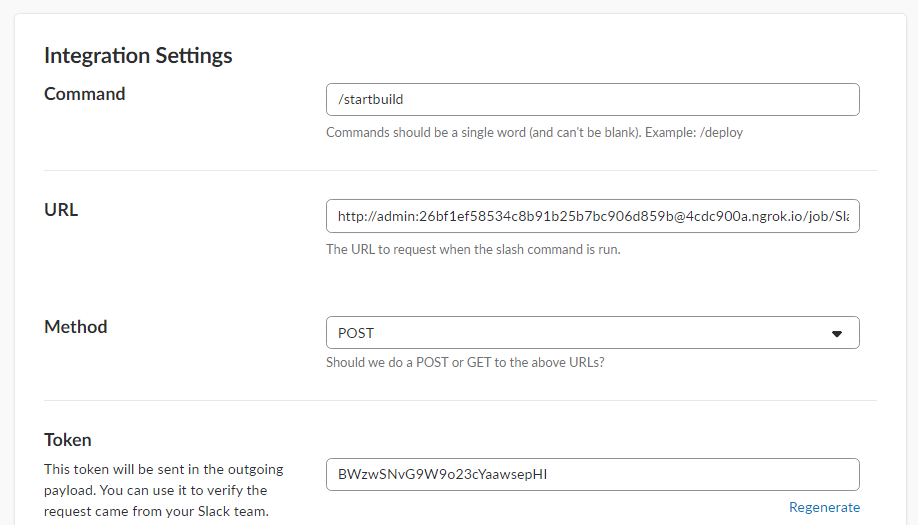Click the /deploy example text
The image size is (918, 525).
coord(720,132)
